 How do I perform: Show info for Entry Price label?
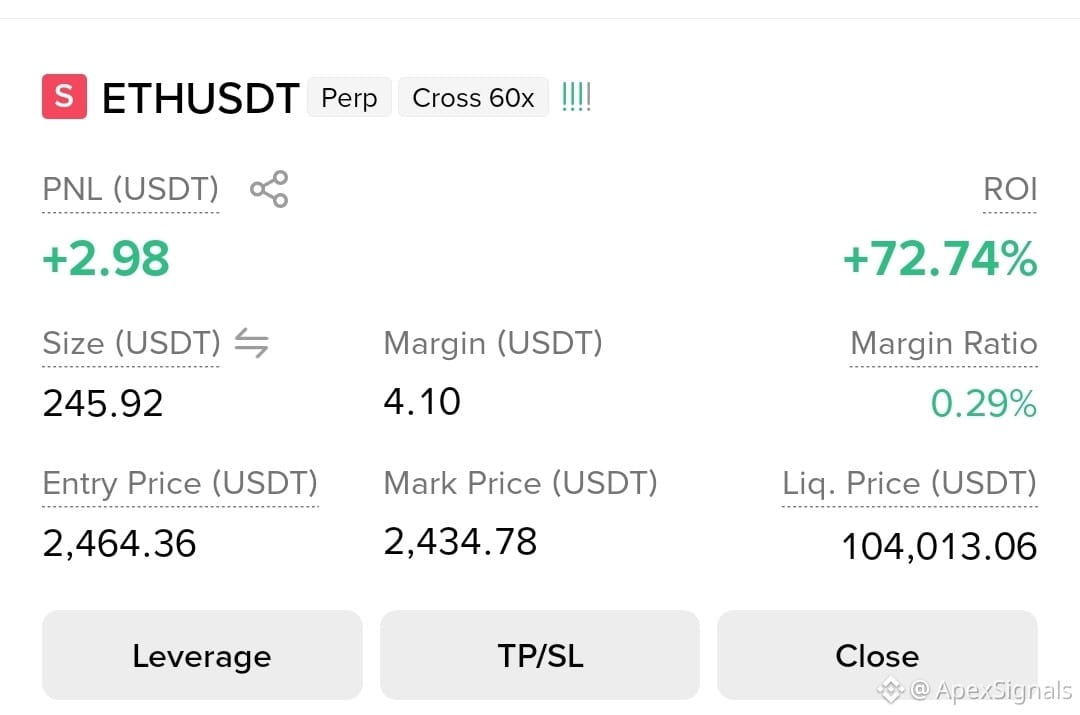(x=180, y=484)
